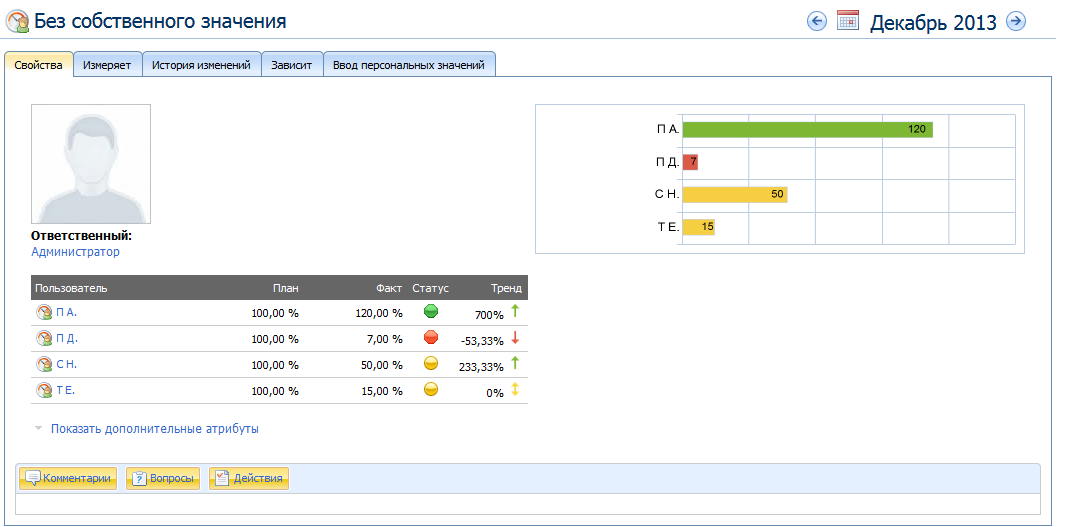Viewport: 1065px width, 527px height.
Task: Click the green 120 chart bar
Action: pyautogui.click(x=807, y=129)
